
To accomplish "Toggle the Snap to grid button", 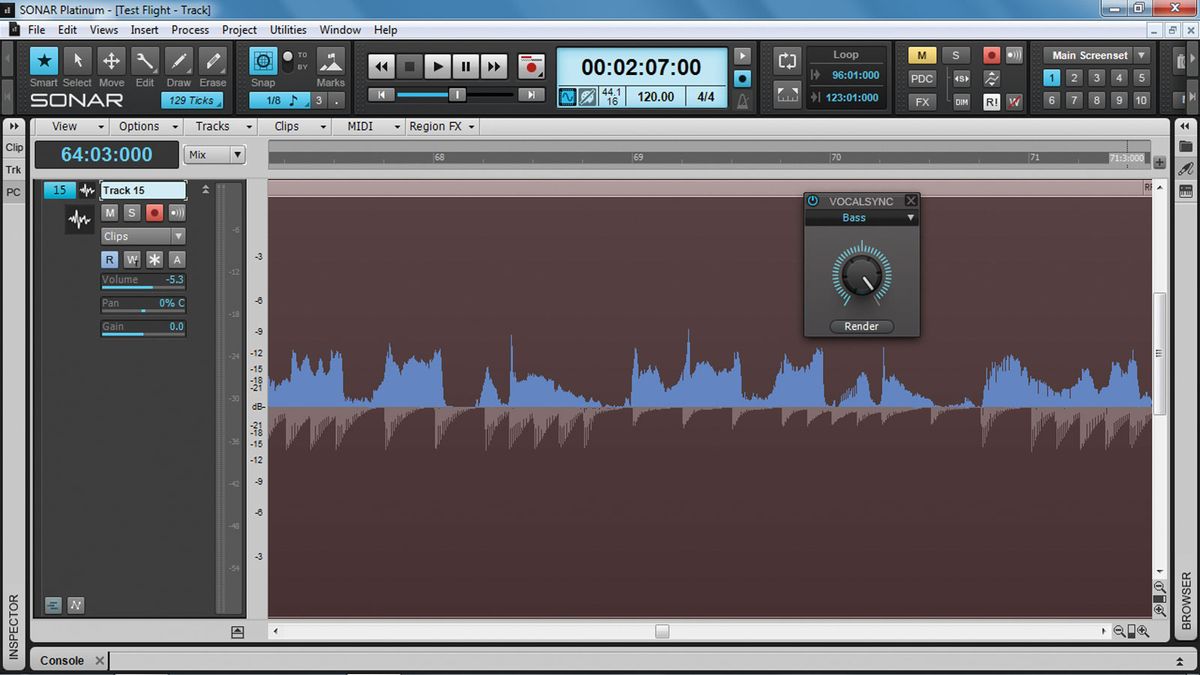I will coord(263,61).
